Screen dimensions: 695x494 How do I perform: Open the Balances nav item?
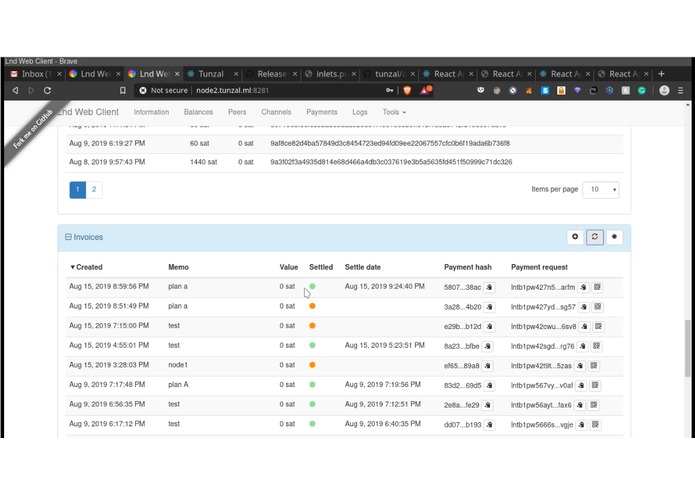(x=198, y=112)
